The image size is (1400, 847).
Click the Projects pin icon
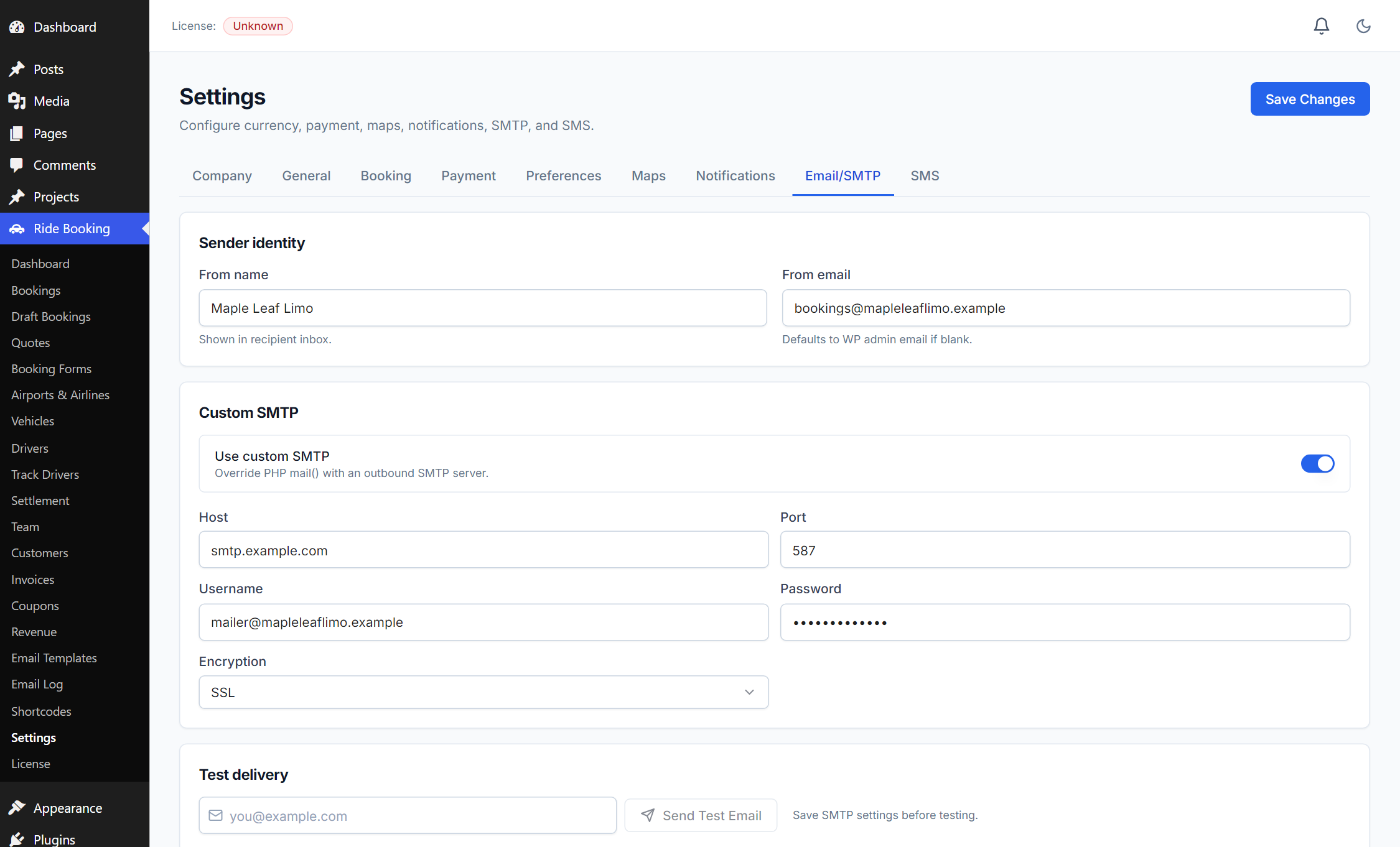click(x=17, y=197)
